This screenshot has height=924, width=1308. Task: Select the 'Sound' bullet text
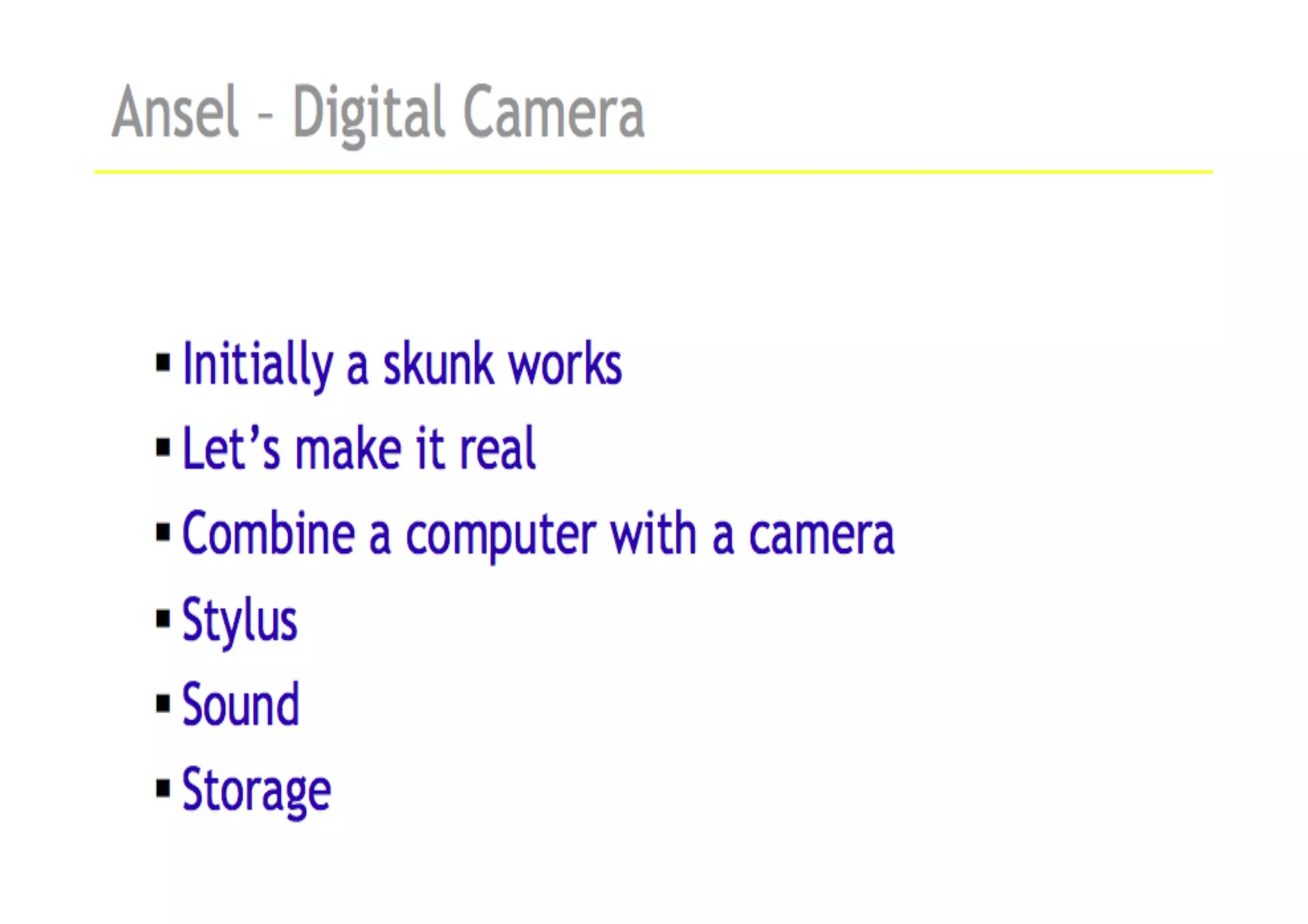click(x=241, y=704)
